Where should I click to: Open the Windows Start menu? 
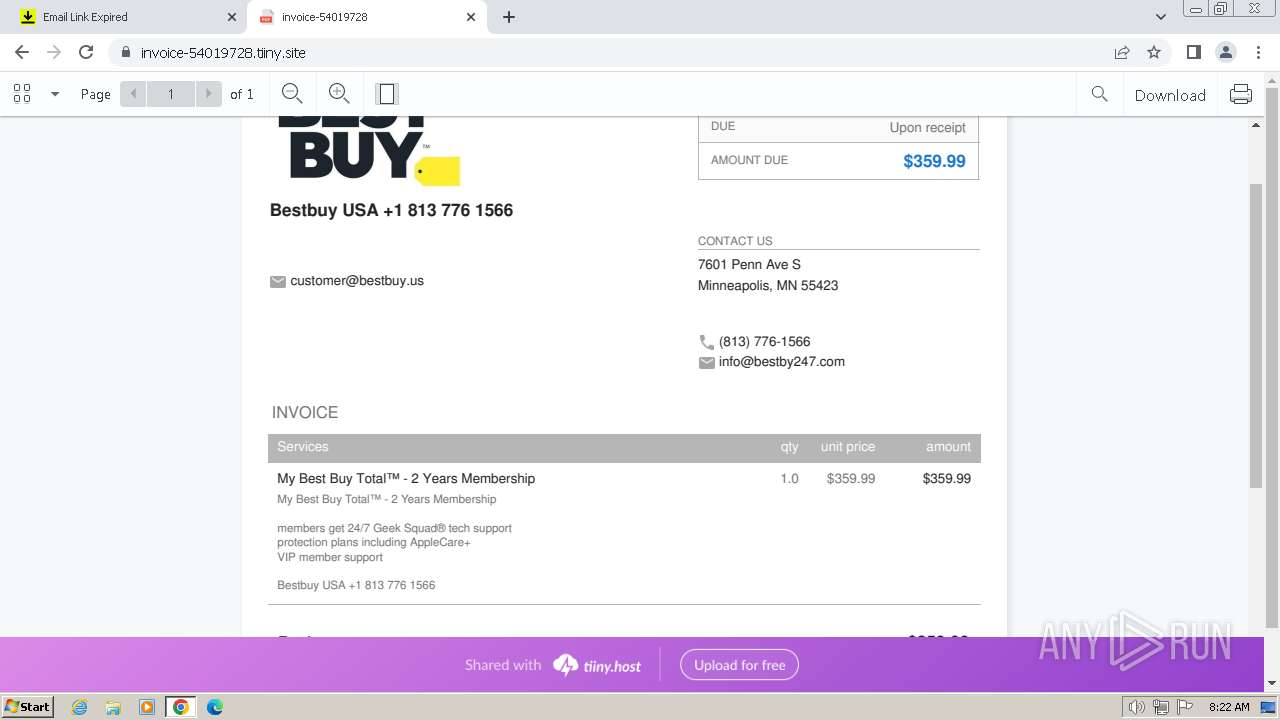pos(27,706)
